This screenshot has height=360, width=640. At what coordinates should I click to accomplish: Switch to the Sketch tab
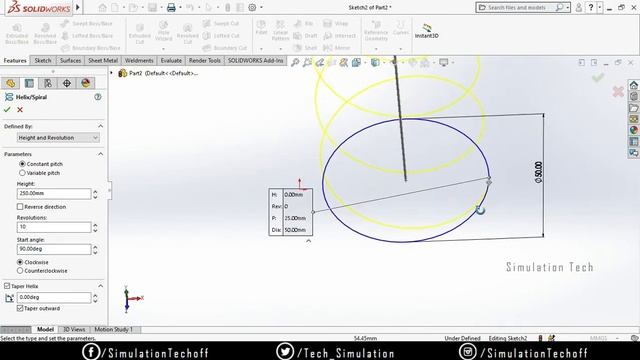tap(42, 60)
